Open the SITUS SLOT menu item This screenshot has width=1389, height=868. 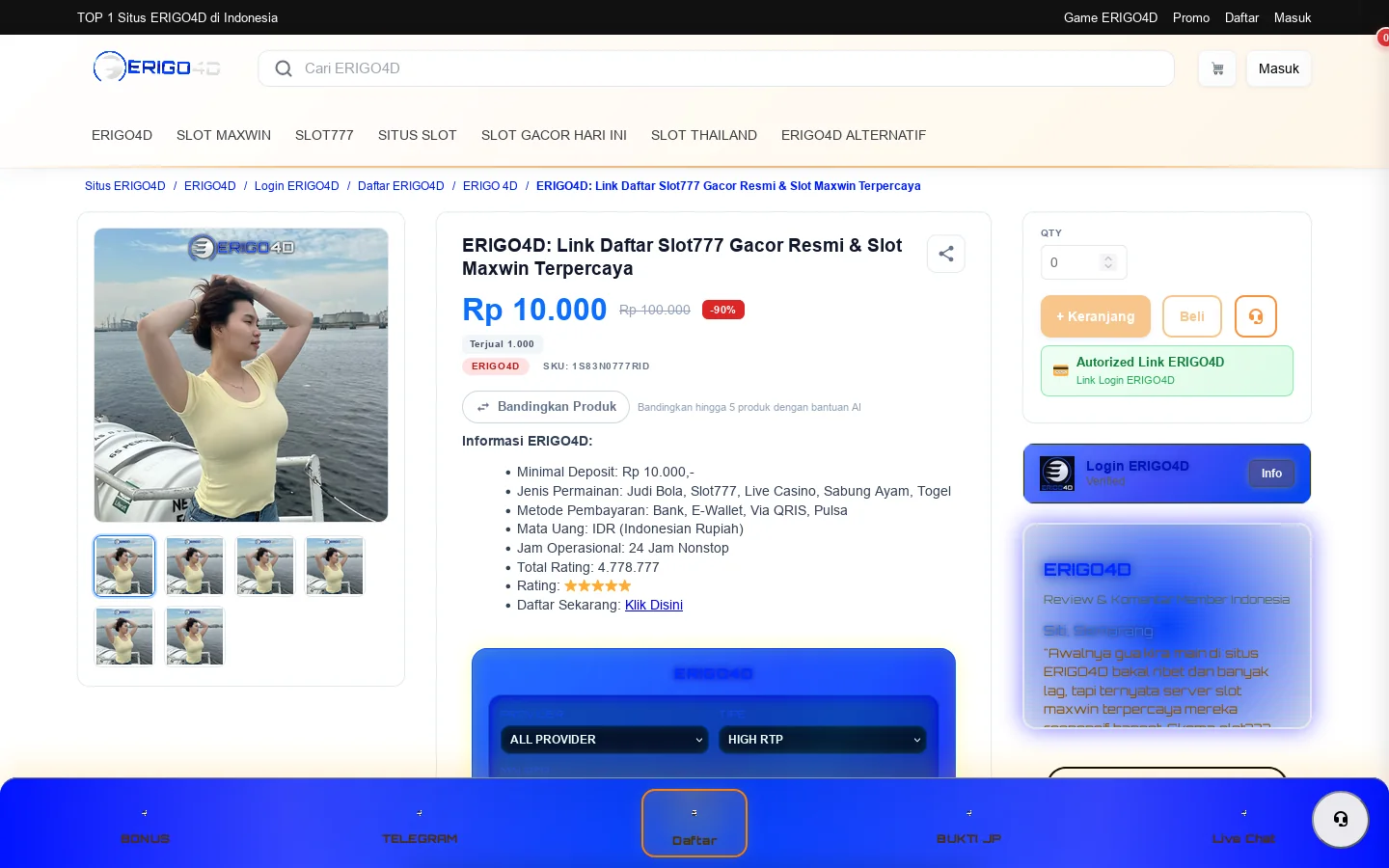(x=418, y=135)
